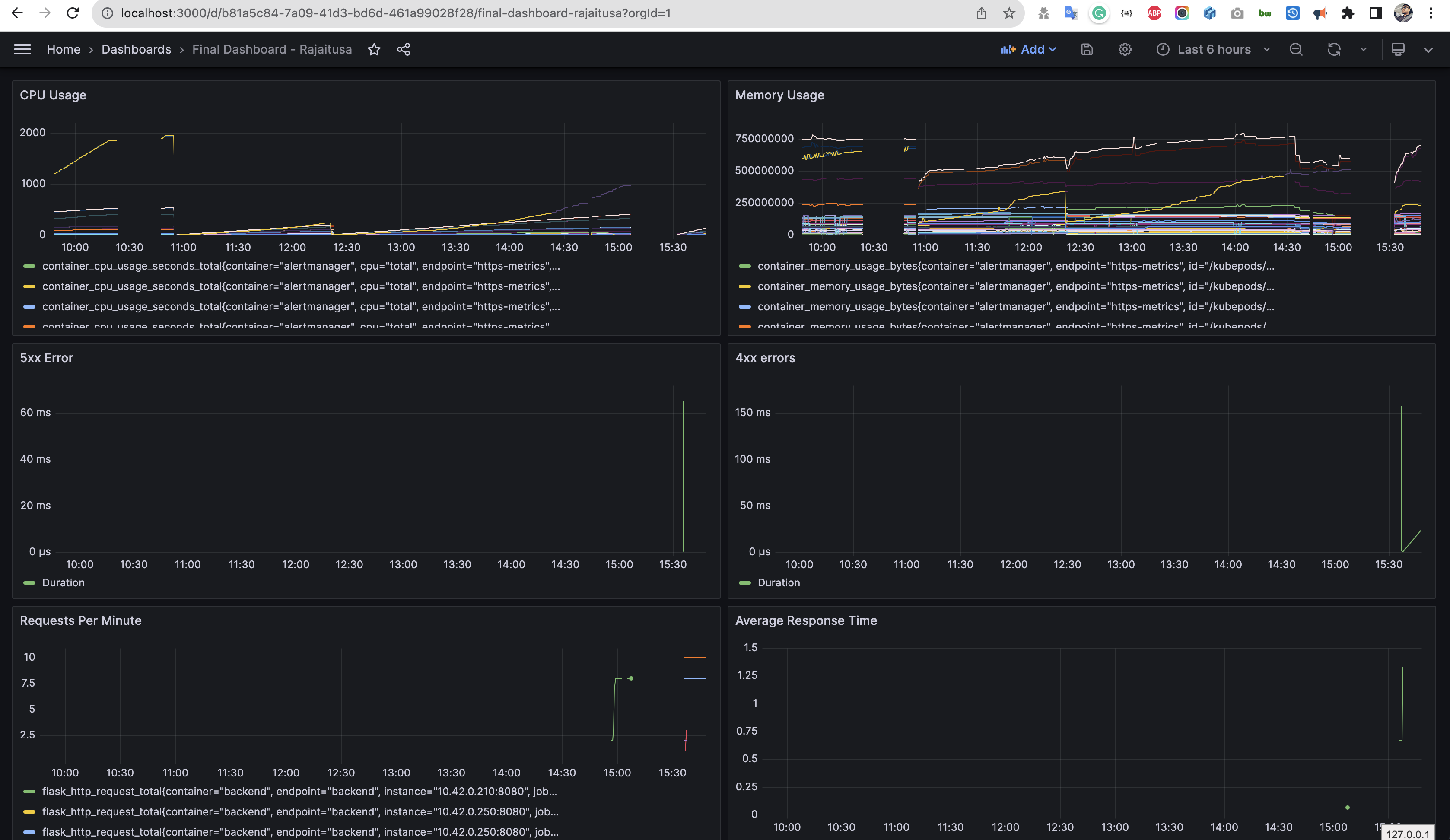Open the Requests Per Minute panel title
The width and height of the screenshot is (1450, 840).
(80, 620)
